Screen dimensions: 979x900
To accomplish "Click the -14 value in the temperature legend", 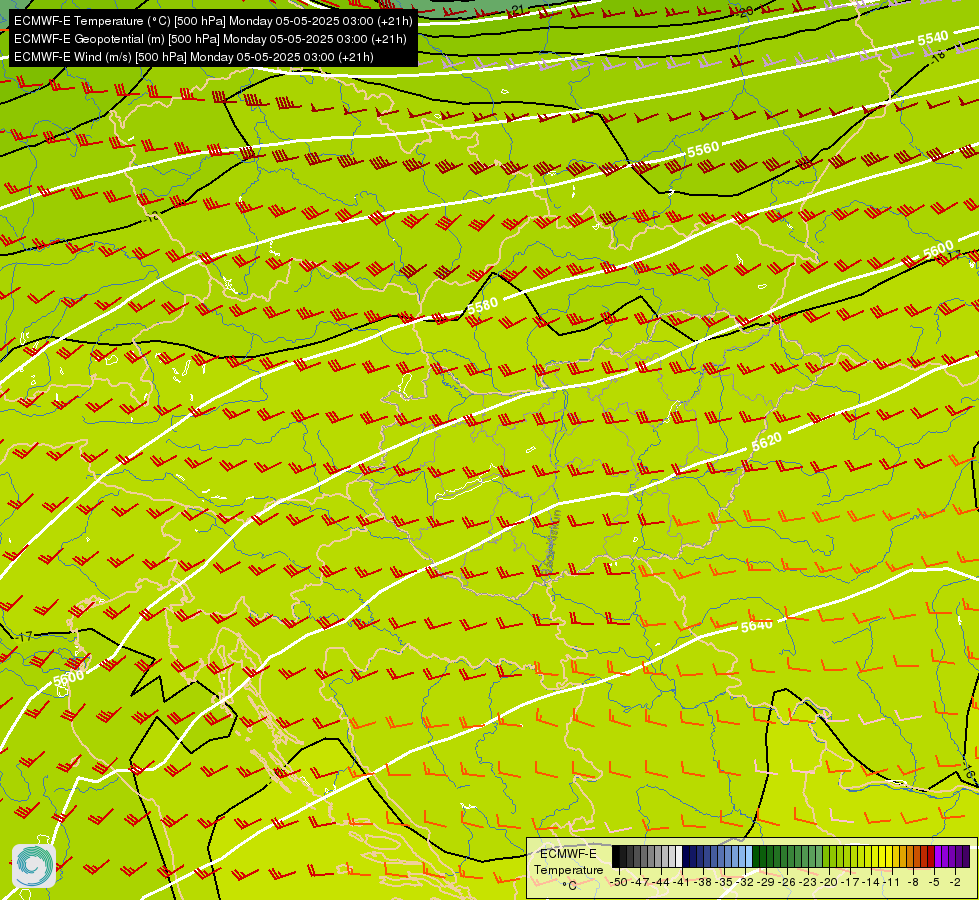I will click(872, 882).
